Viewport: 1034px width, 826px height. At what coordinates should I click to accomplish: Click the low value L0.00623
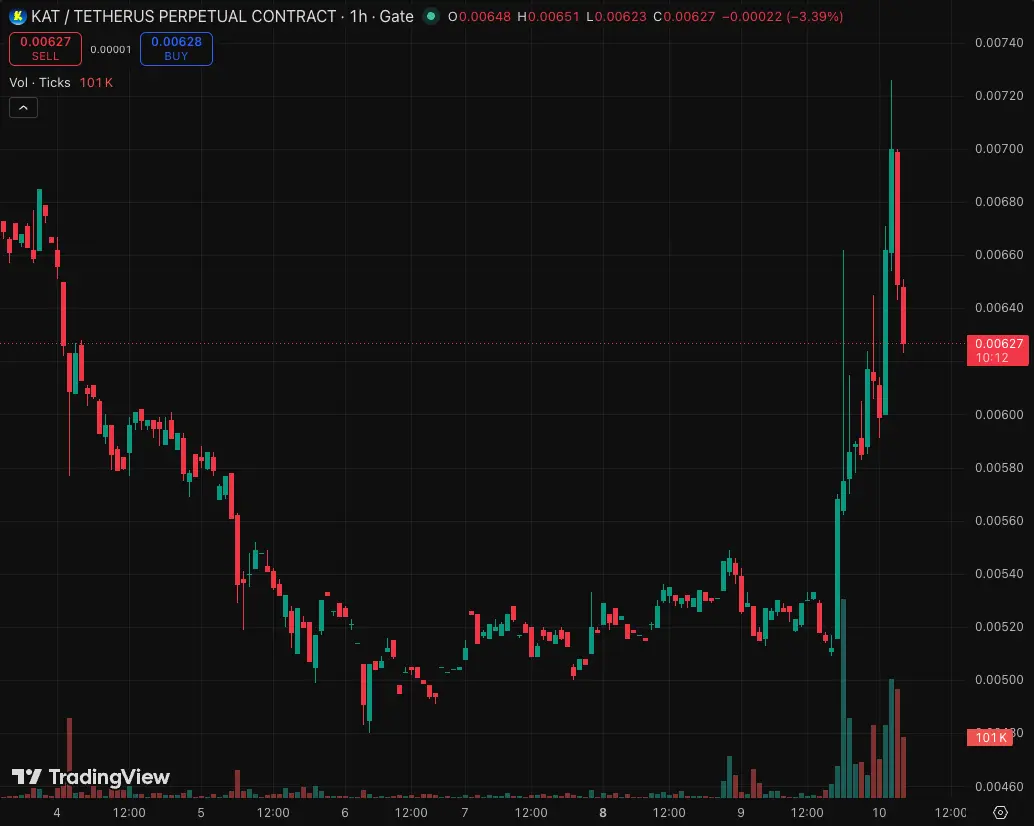(x=617, y=16)
